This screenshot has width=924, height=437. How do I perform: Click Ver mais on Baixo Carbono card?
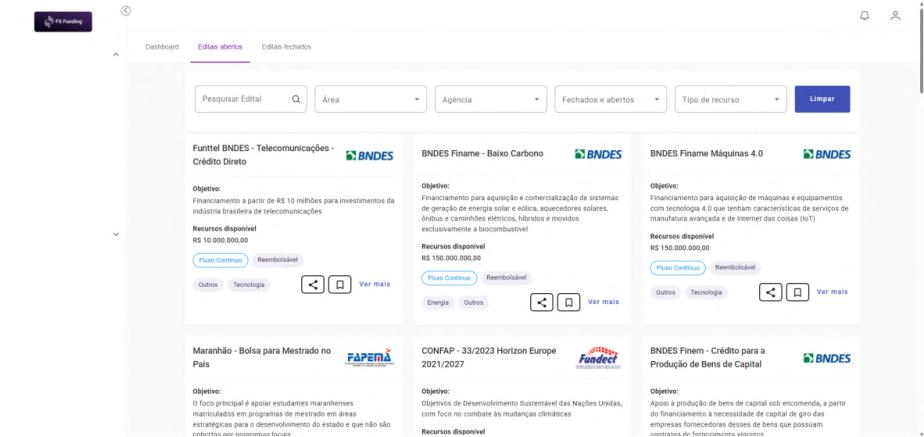(x=603, y=302)
